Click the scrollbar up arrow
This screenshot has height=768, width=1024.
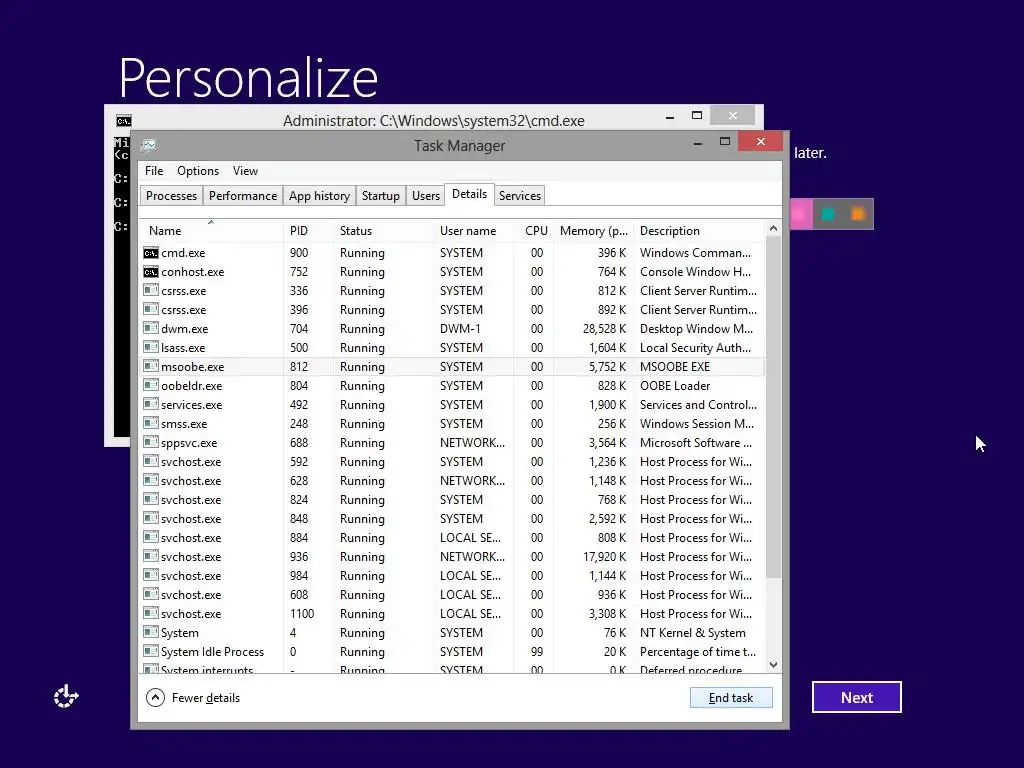(x=773, y=229)
